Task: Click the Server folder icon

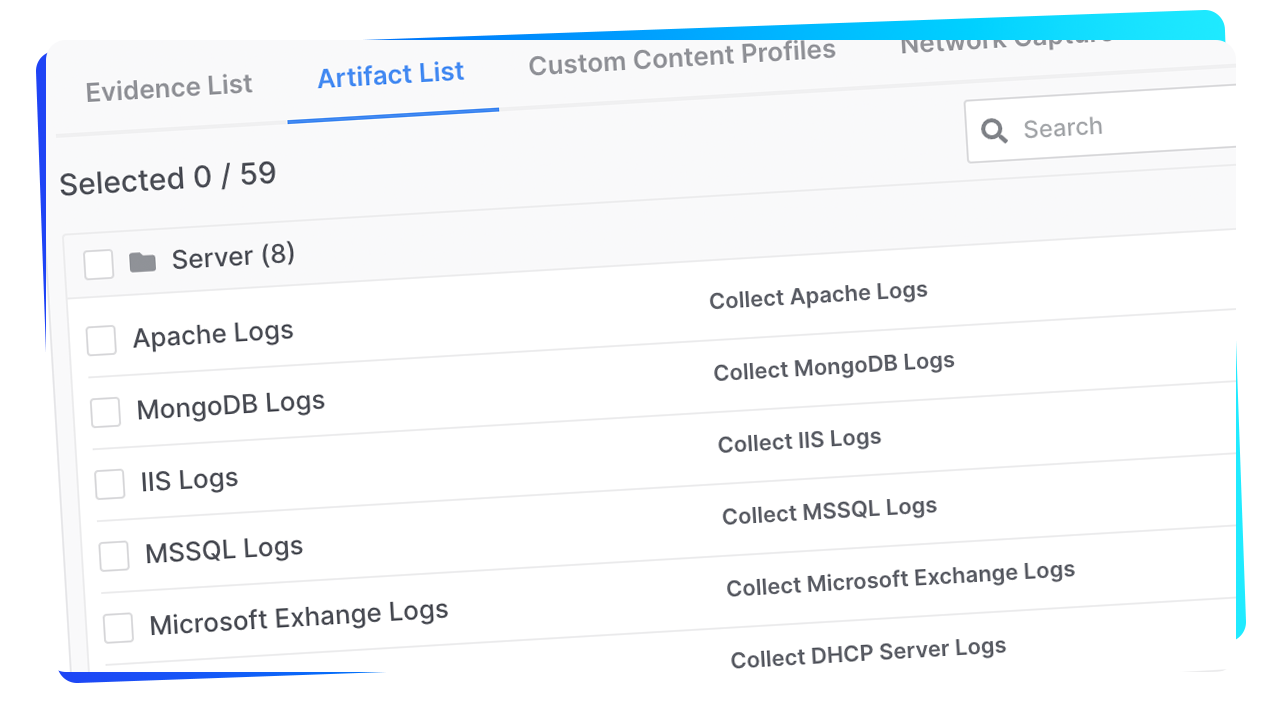Action: pyautogui.click(x=143, y=263)
